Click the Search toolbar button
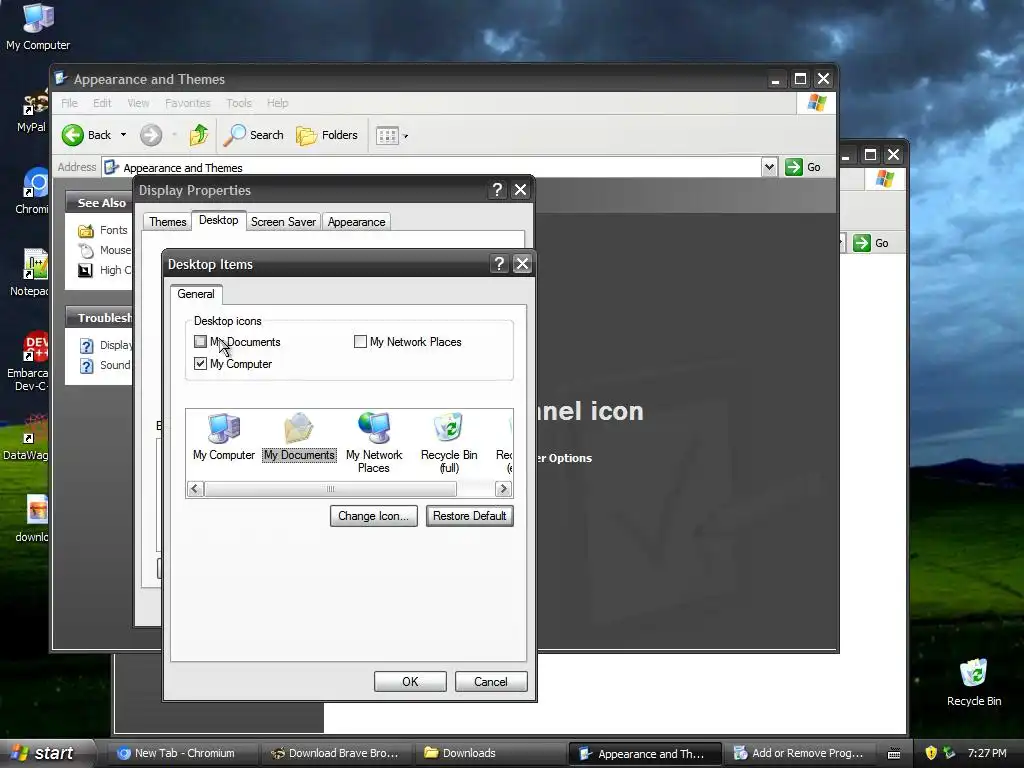 tap(253, 135)
